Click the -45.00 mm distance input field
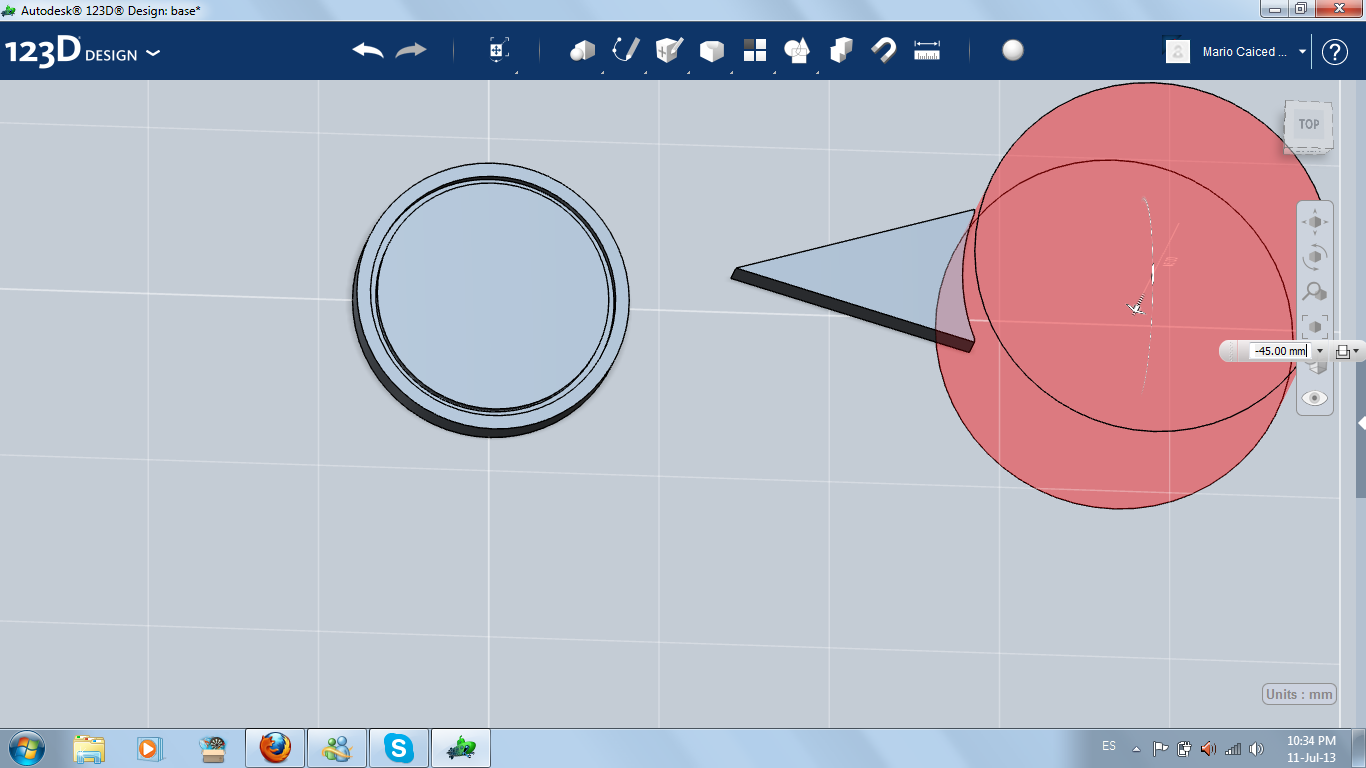Screen dimensions: 1366x768 1280,351
